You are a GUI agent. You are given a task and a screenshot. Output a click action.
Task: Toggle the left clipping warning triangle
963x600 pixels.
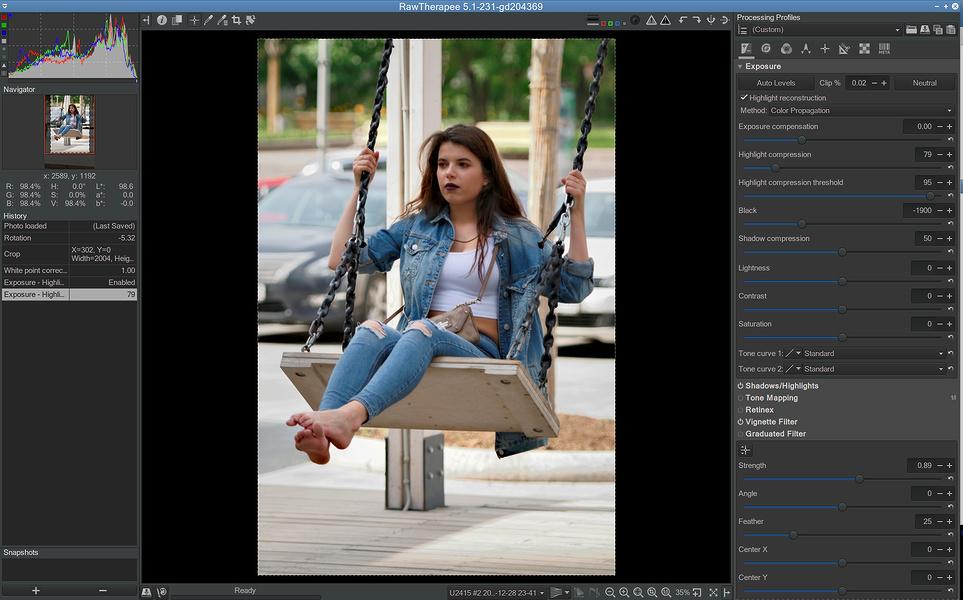tap(651, 20)
